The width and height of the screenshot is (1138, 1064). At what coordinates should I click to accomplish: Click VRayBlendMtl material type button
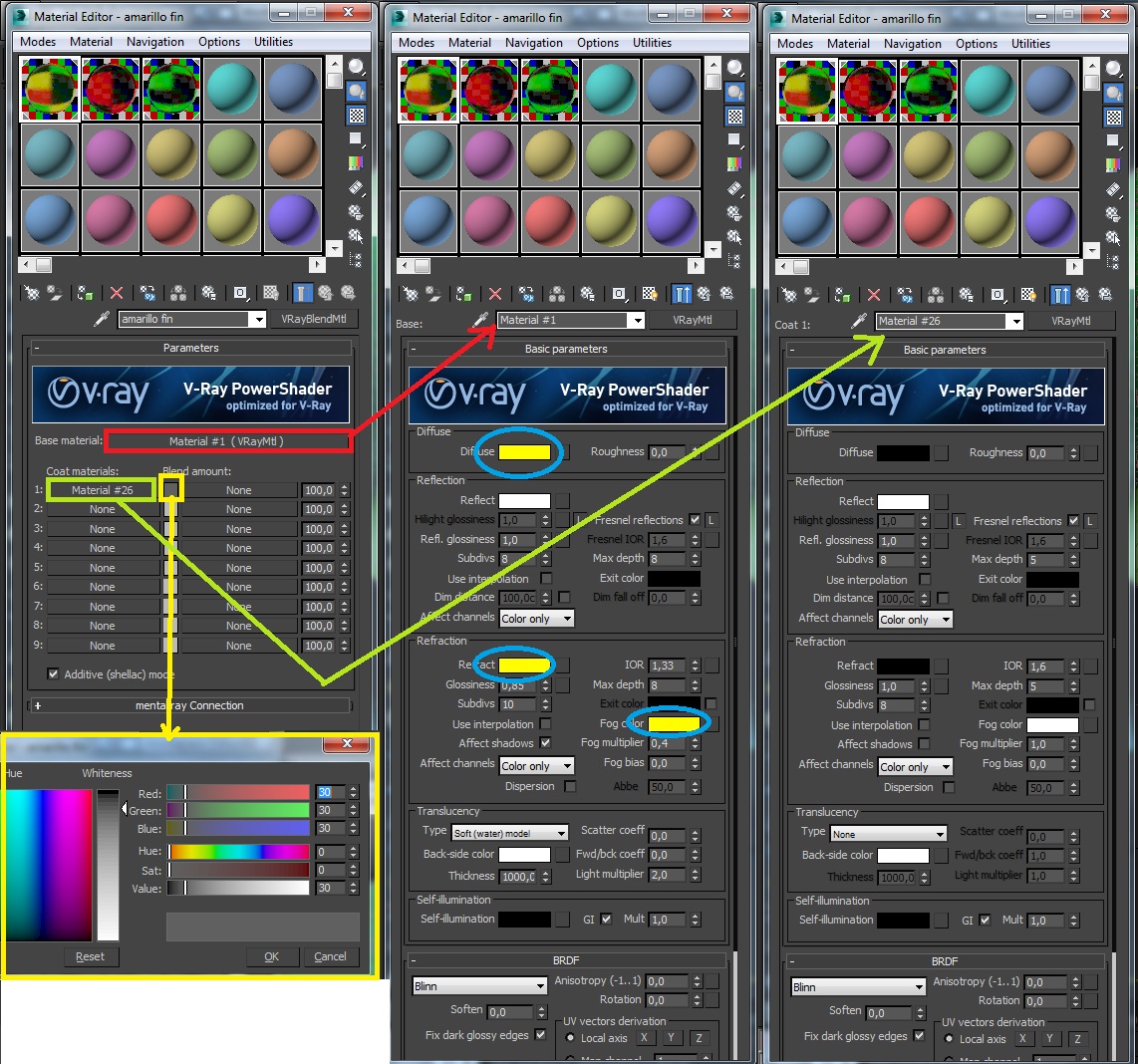click(314, 319)
